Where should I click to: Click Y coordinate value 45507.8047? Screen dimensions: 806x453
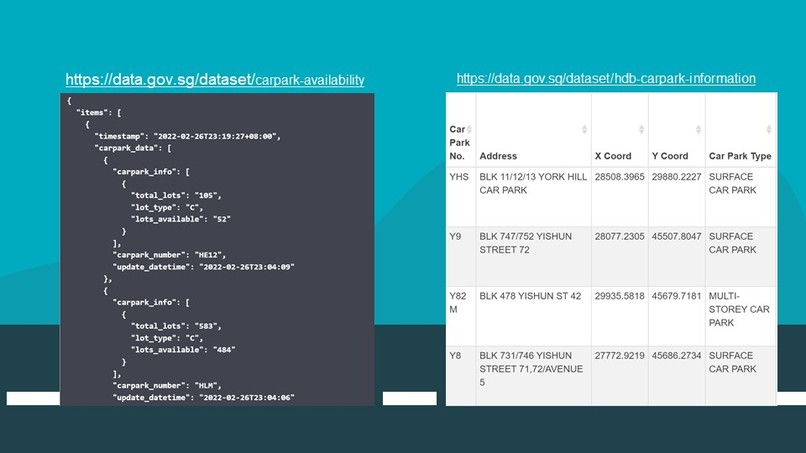point(676,237)
